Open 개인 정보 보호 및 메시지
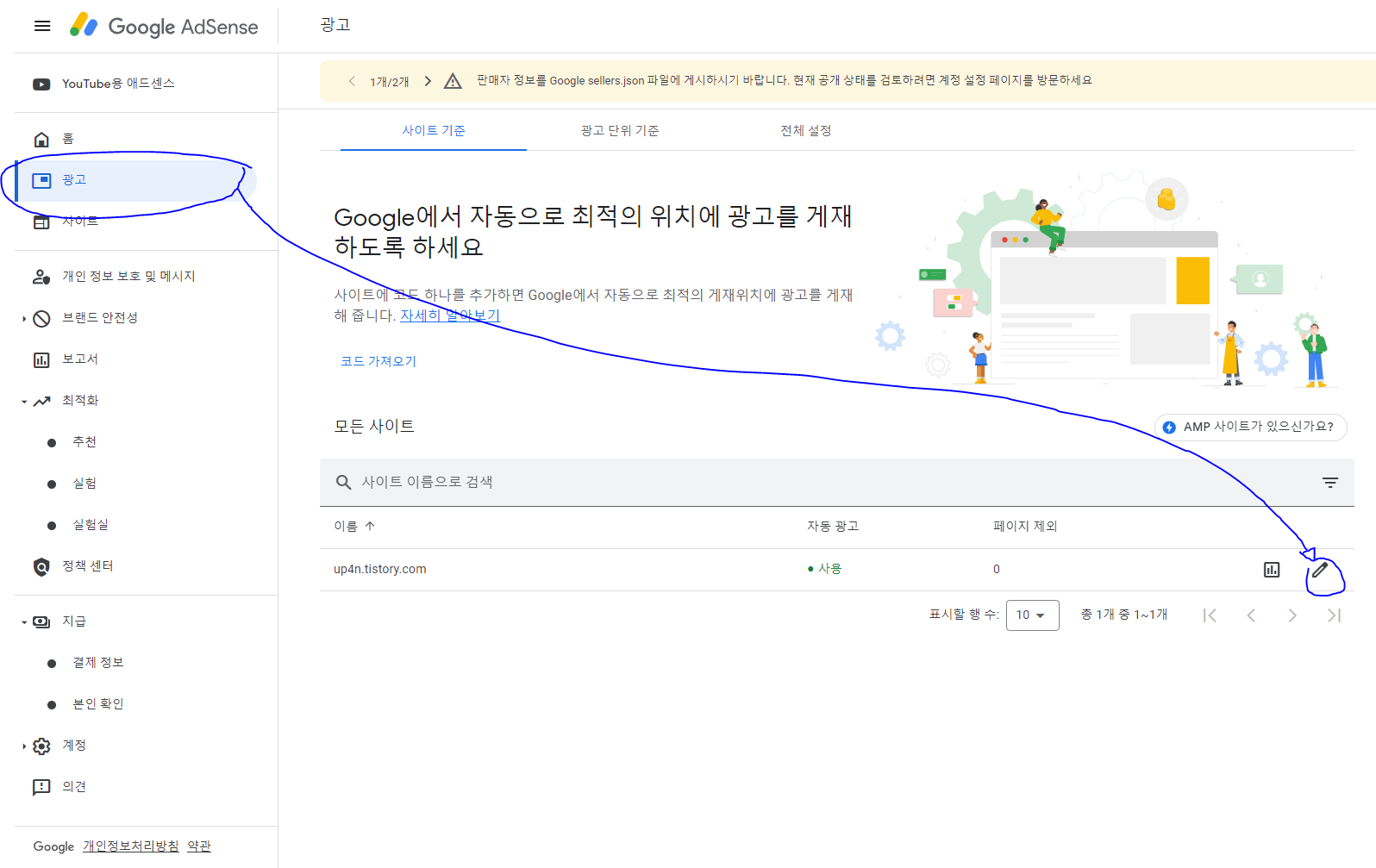 tap(128, 277)
